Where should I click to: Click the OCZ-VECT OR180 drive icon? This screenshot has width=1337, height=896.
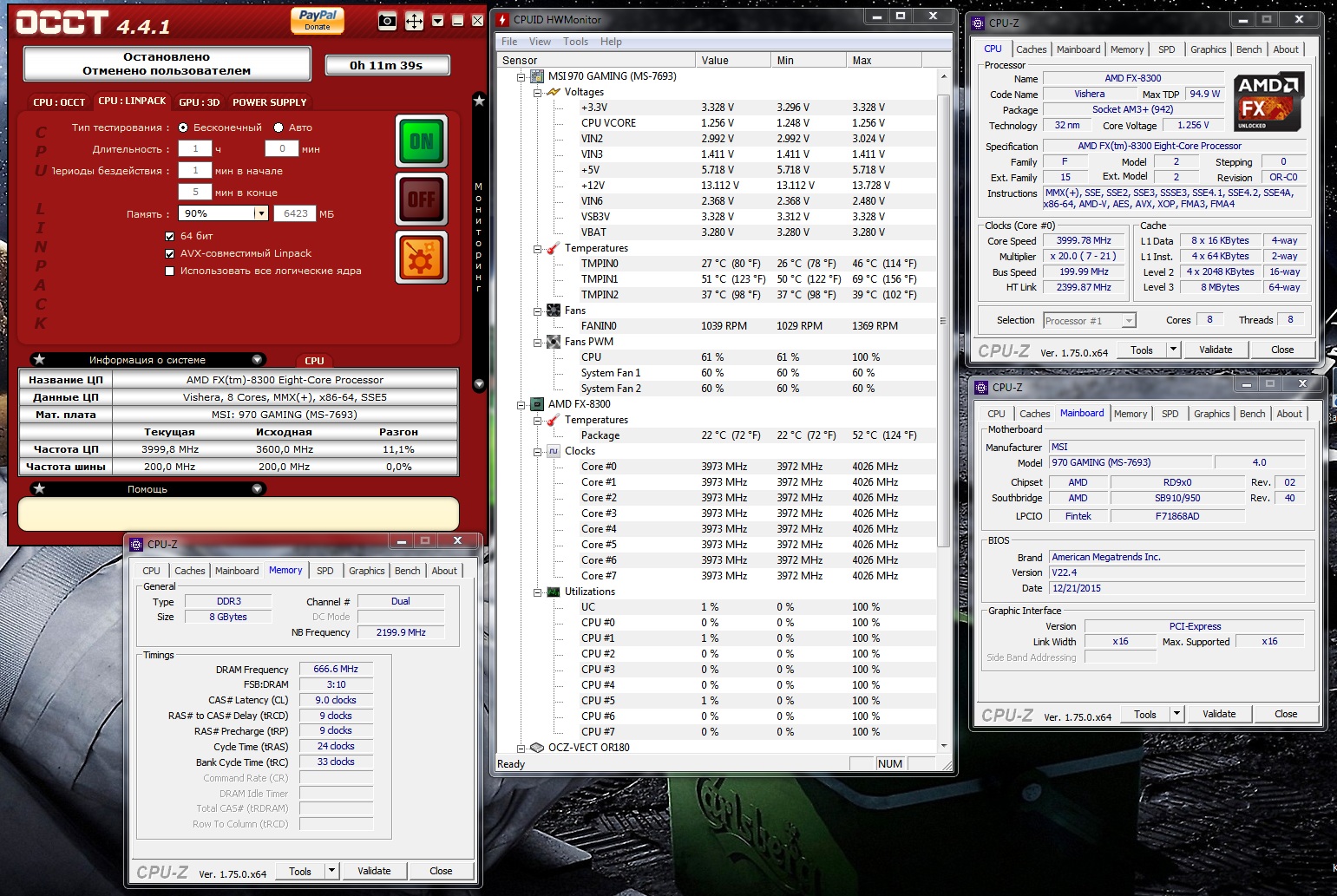537,748
